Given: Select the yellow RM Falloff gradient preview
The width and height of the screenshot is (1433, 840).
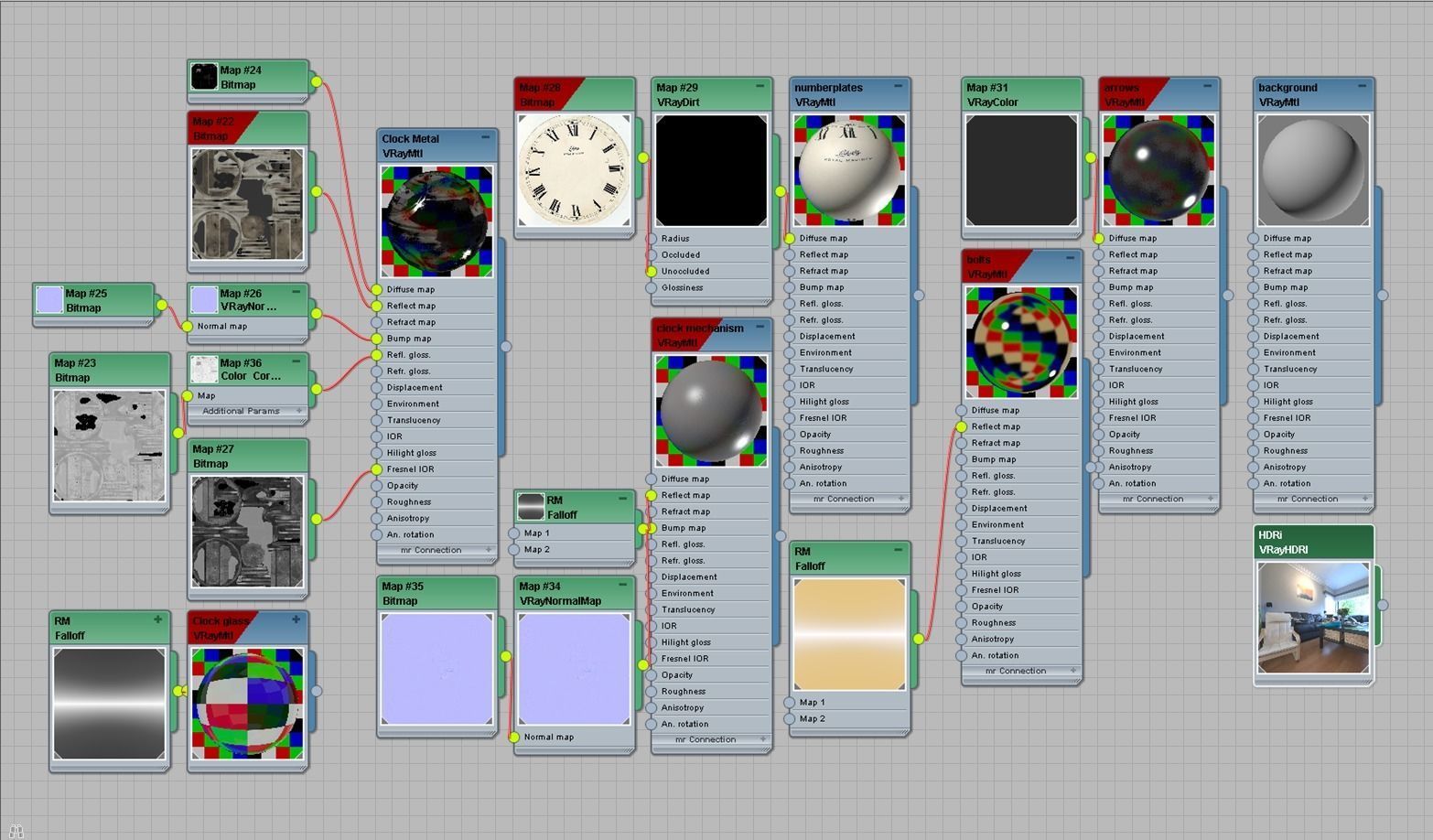Looking at the screenshot, I should [849, 633].
